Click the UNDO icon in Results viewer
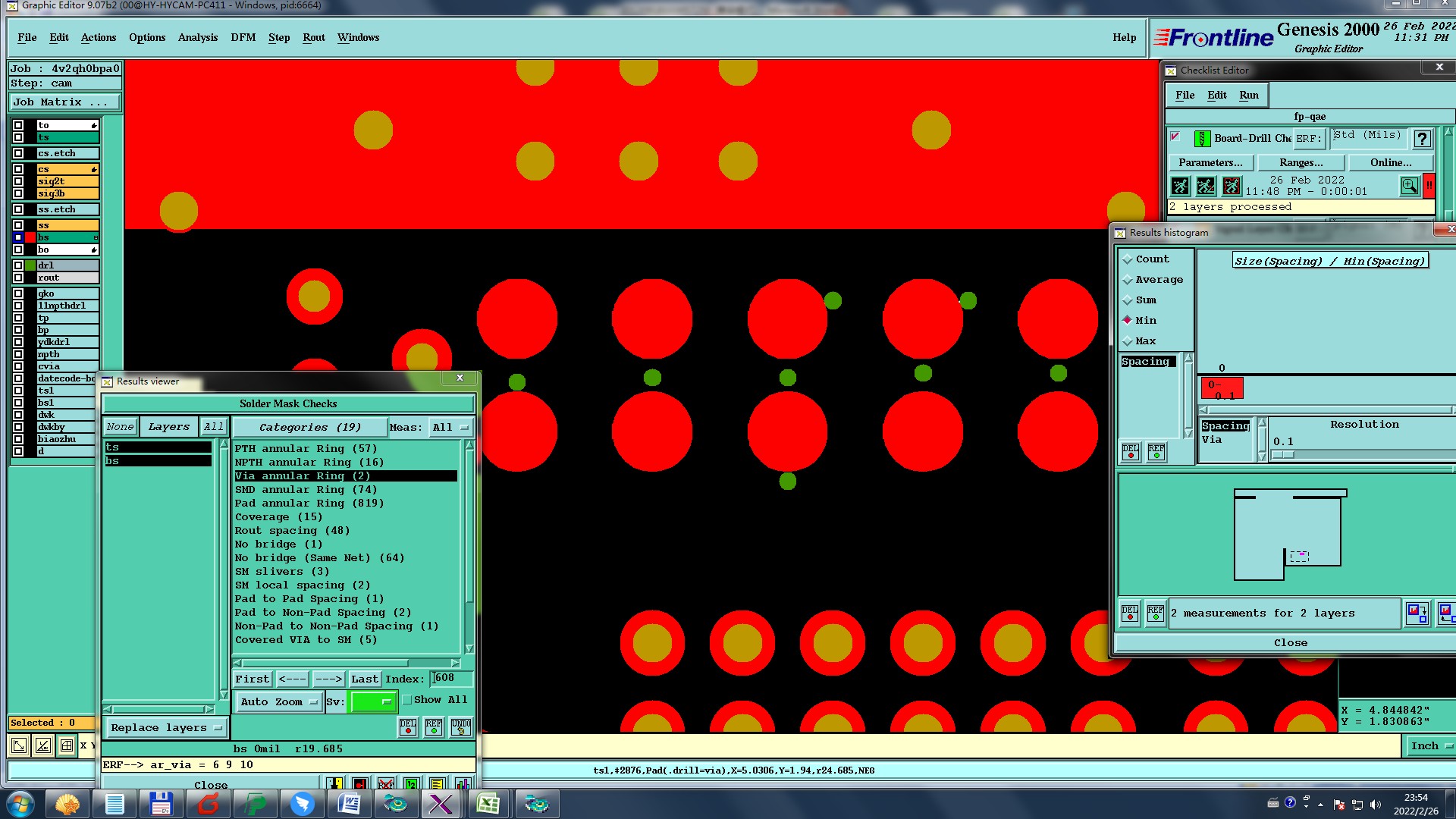The height and width of the screenshot is (819, 1456). 460,727
